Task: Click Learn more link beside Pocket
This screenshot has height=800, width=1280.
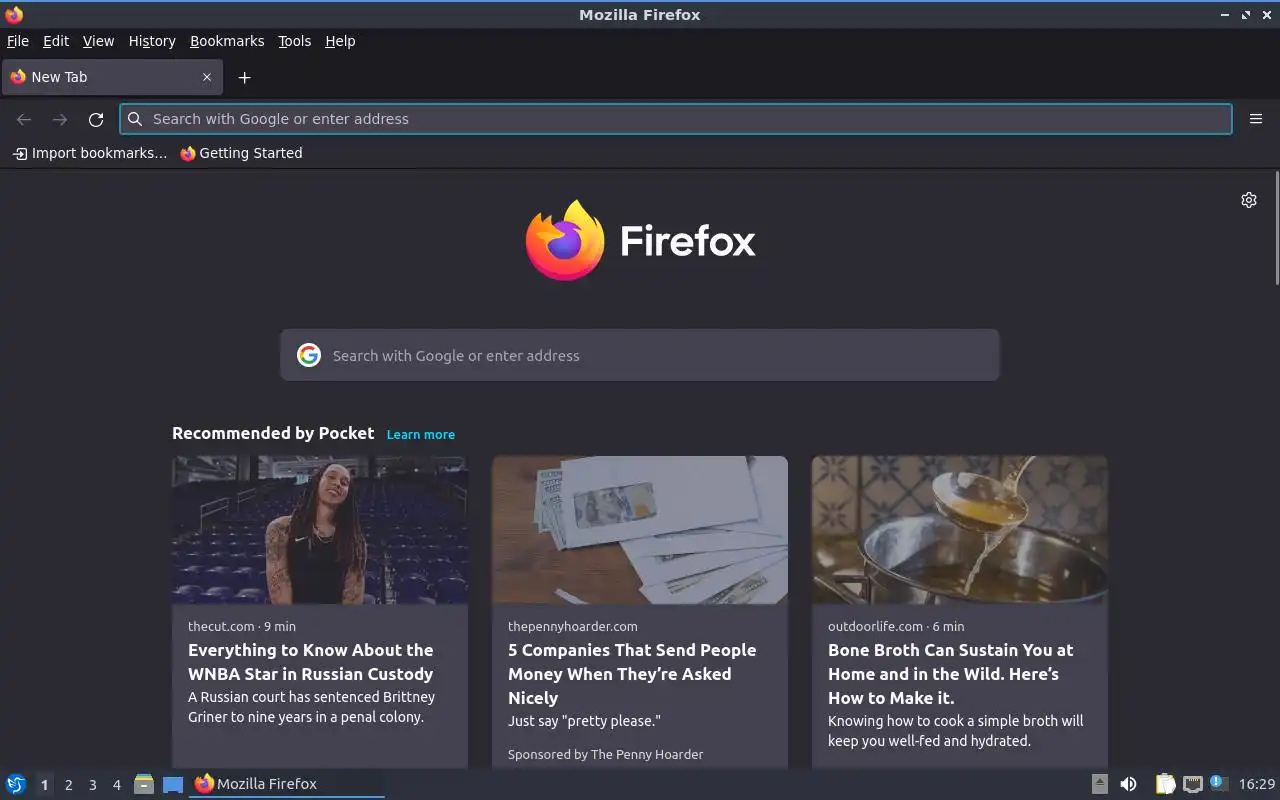Action: [421, 434]
